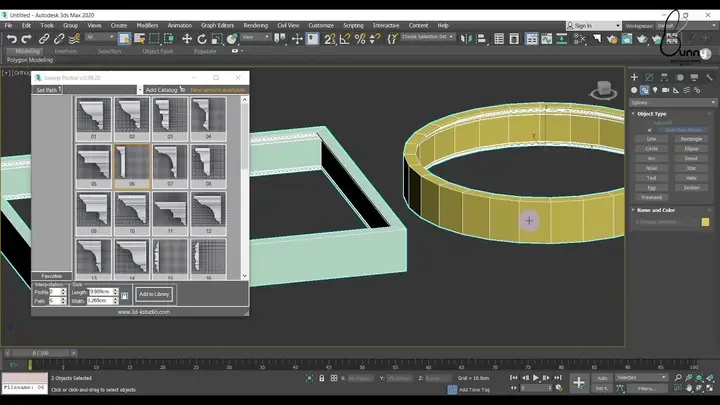Click the Add to Library button
The width and height of the screenshot is (720, 405).
click(154, 294)
